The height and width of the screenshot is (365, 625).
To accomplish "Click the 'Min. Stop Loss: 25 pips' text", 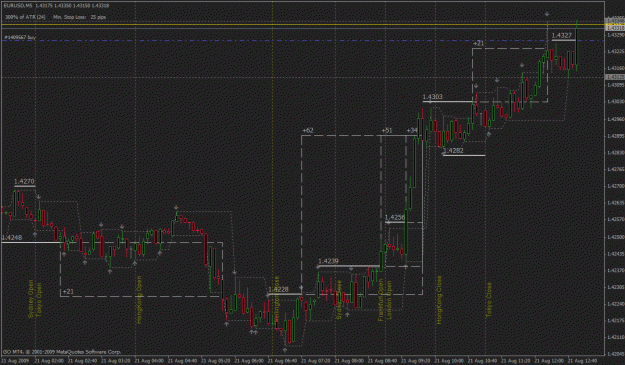I will click(80, 17).
